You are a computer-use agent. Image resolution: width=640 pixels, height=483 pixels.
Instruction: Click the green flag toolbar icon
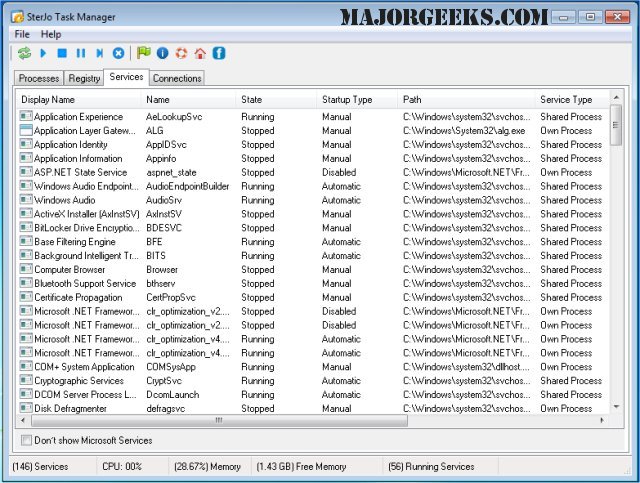(x=144, y=53)
